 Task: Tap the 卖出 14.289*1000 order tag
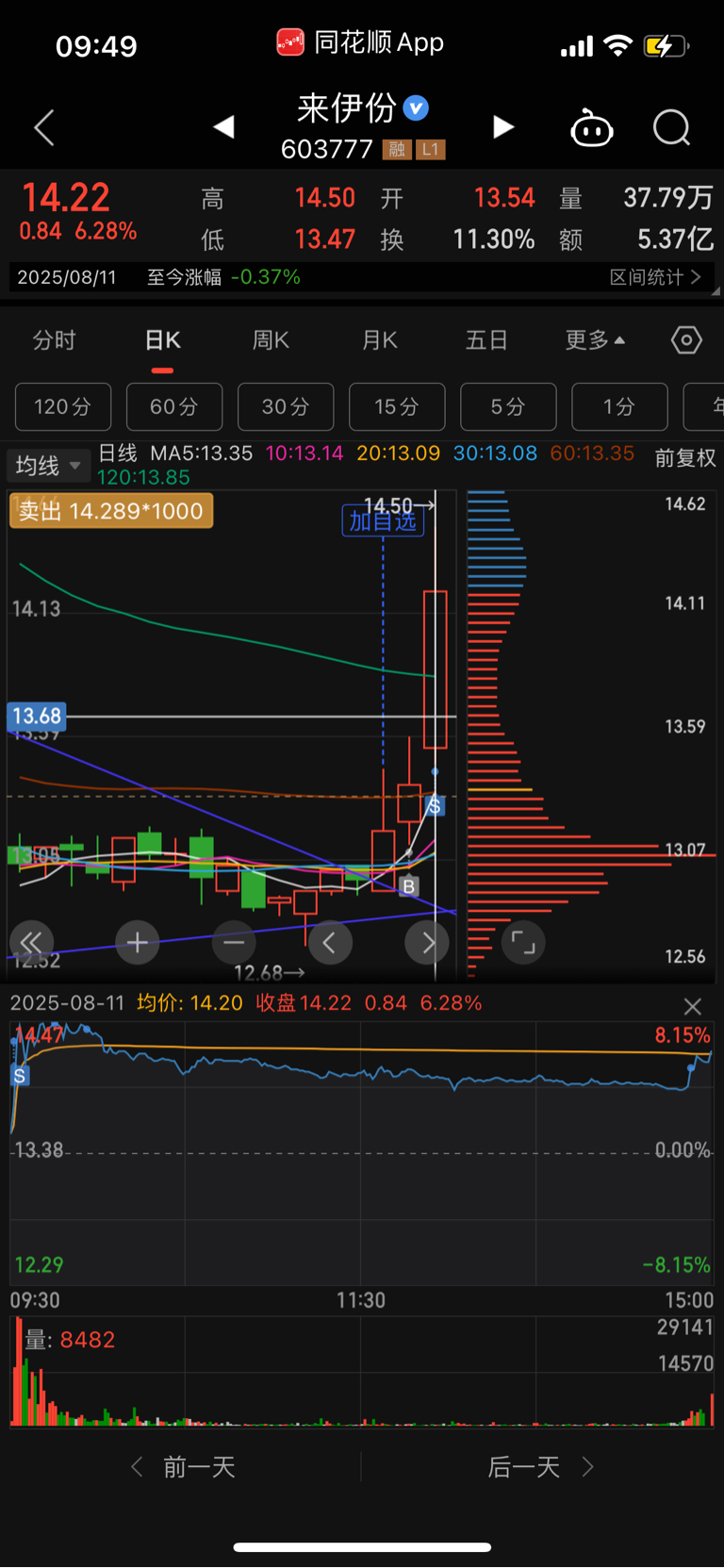[x=111, y=511]
